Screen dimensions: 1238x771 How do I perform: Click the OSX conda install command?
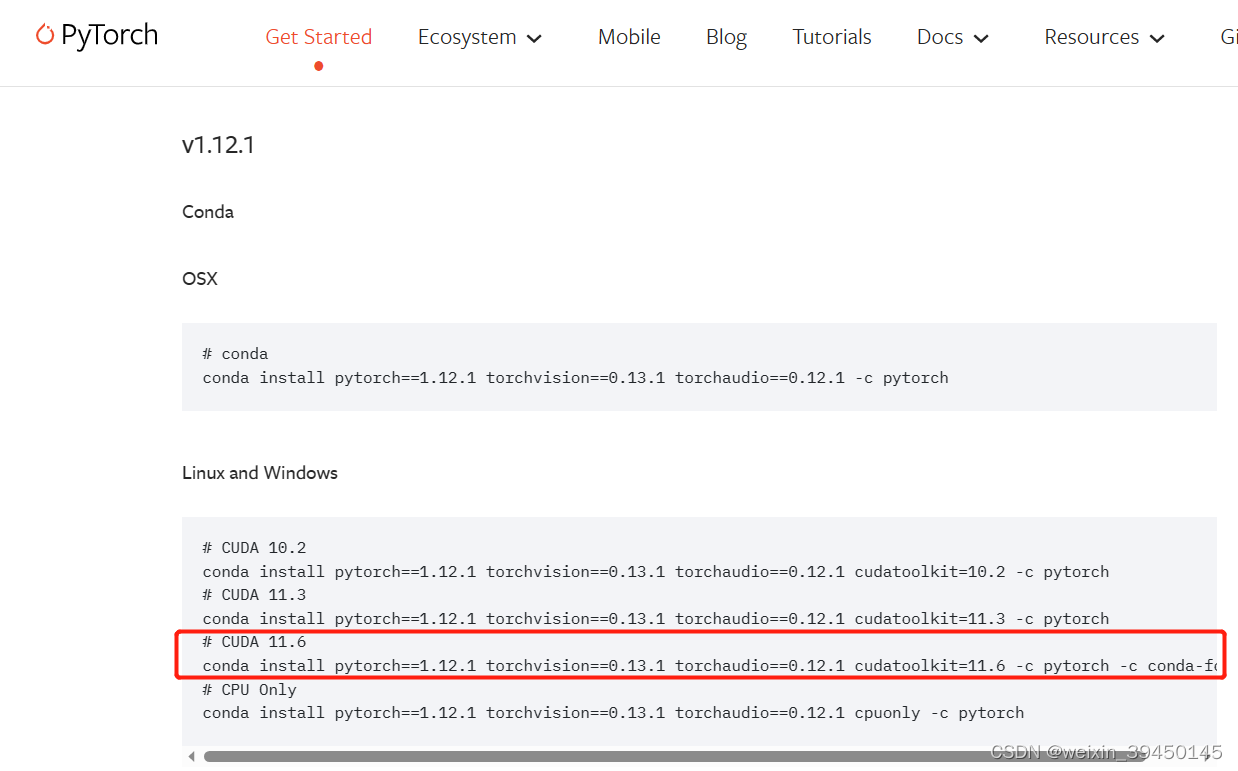pyautogui.click(x=575, y=378)
